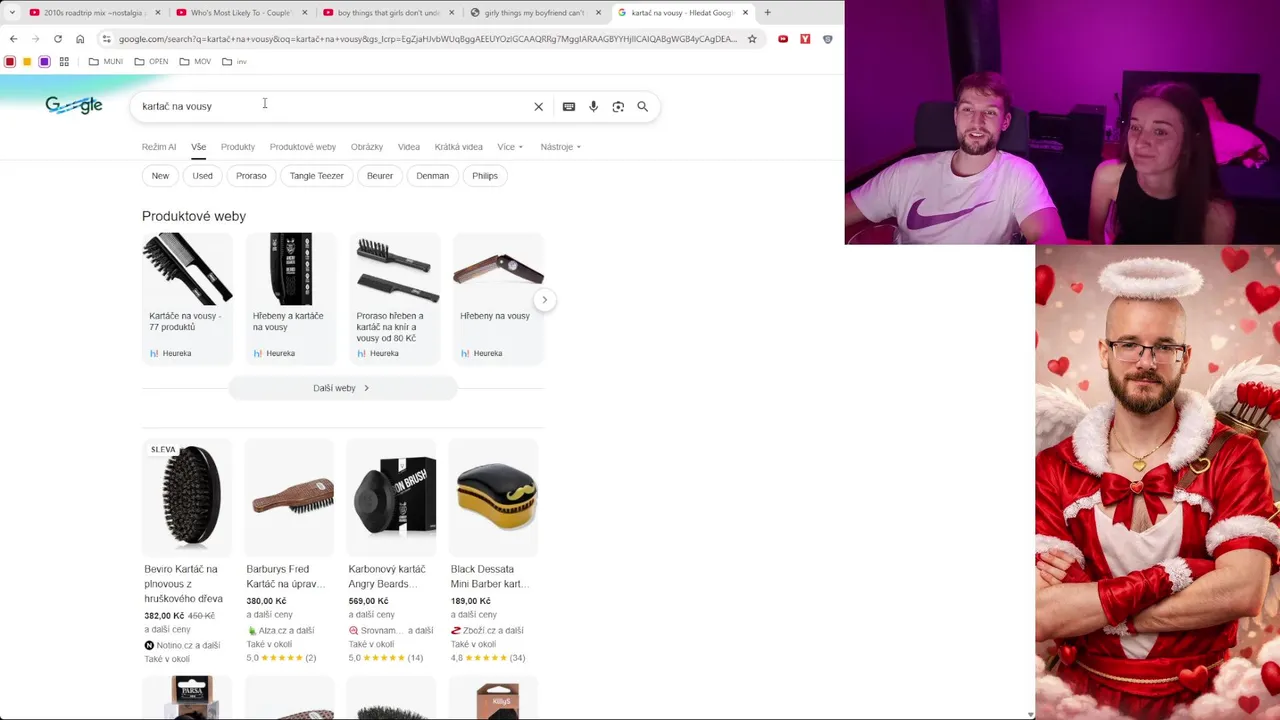Viewport: 1280px width, 720px height.
Task: Reload the page
Action: pyautogui.click(x=57, y=39)
